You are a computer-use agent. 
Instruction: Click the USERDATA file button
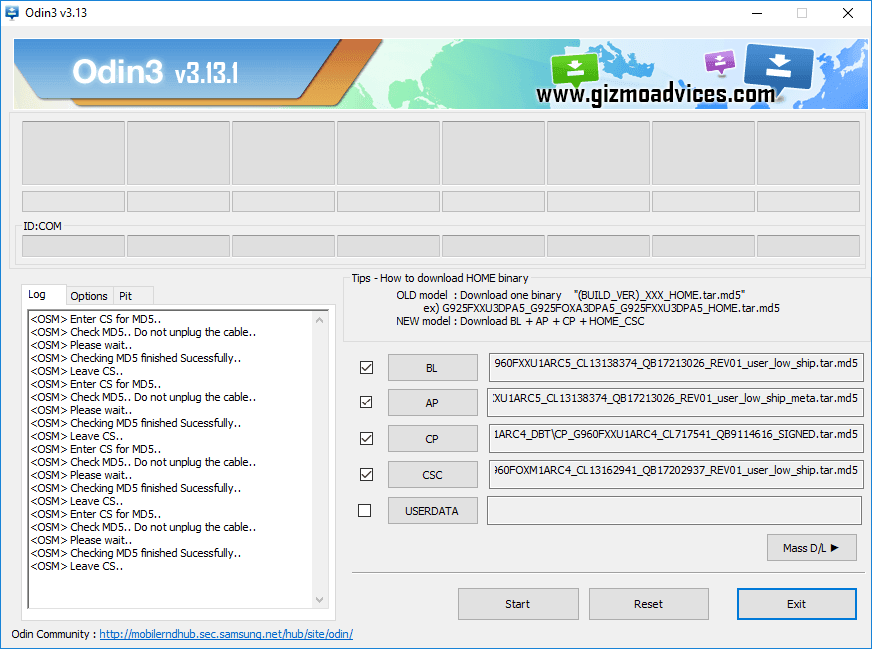[x=432, y=511]
